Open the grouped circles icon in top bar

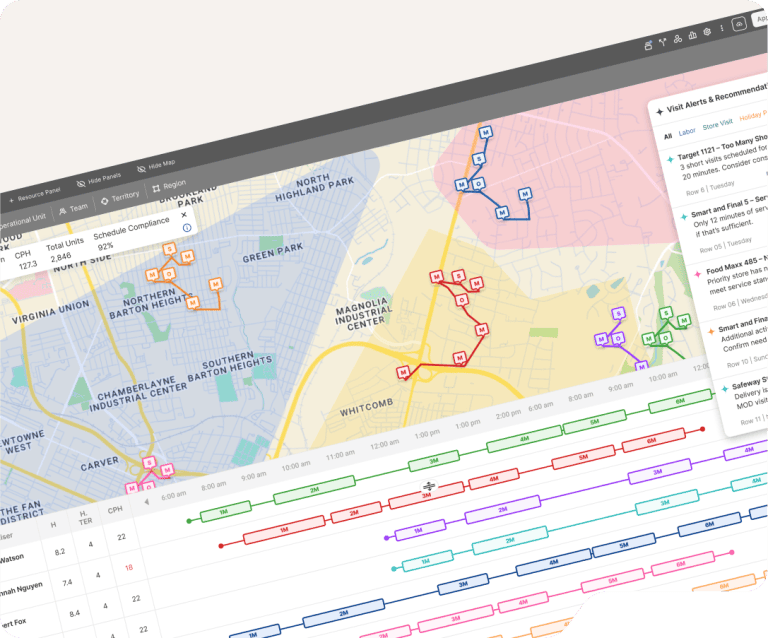click(x=677, y=39)
